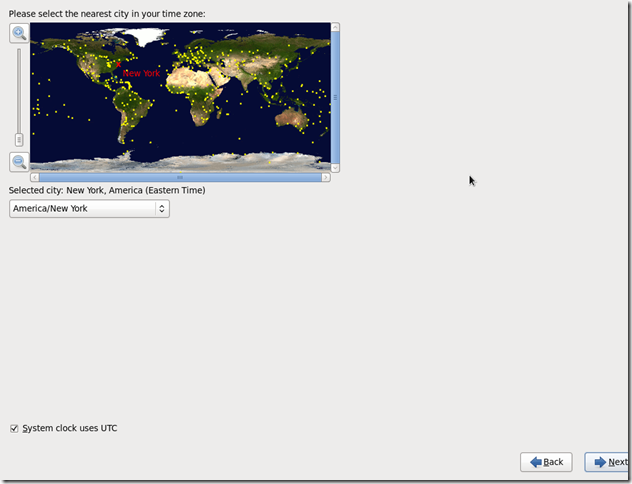
Task: Click the red New York text on map
Action: pos(141,73)
